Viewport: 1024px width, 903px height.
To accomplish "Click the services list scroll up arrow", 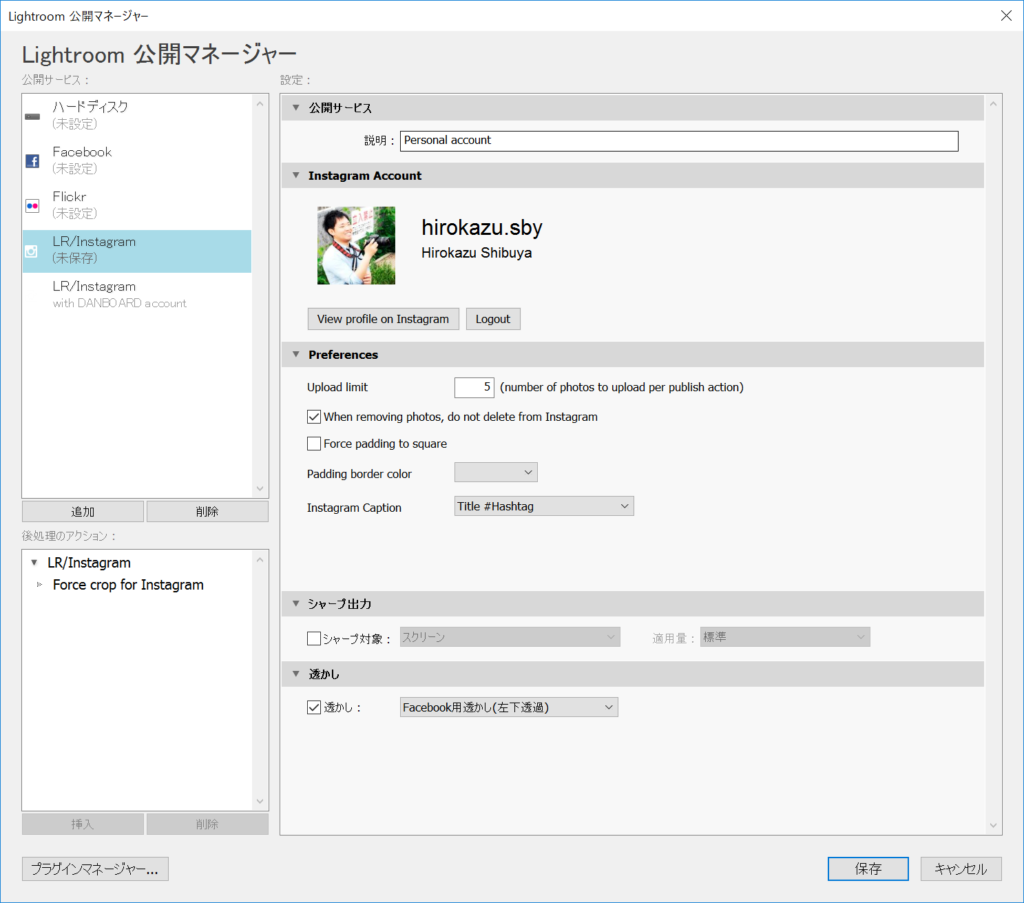I will (260, 104).
